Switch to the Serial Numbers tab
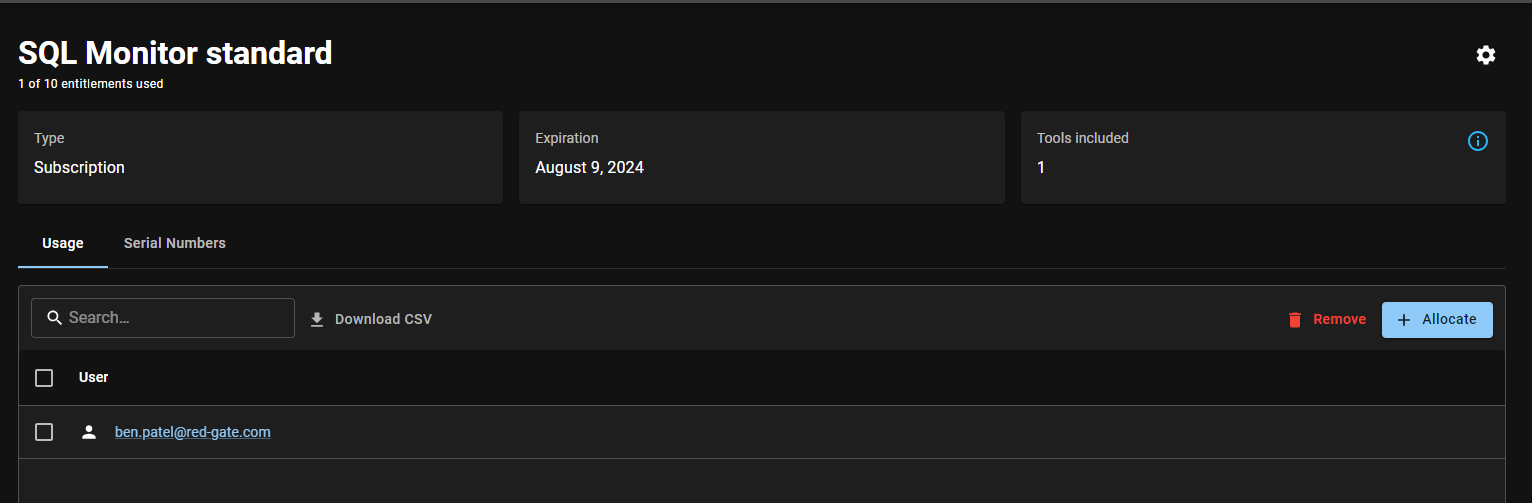The image size is (1532, 503). click(x=175, y=243)
